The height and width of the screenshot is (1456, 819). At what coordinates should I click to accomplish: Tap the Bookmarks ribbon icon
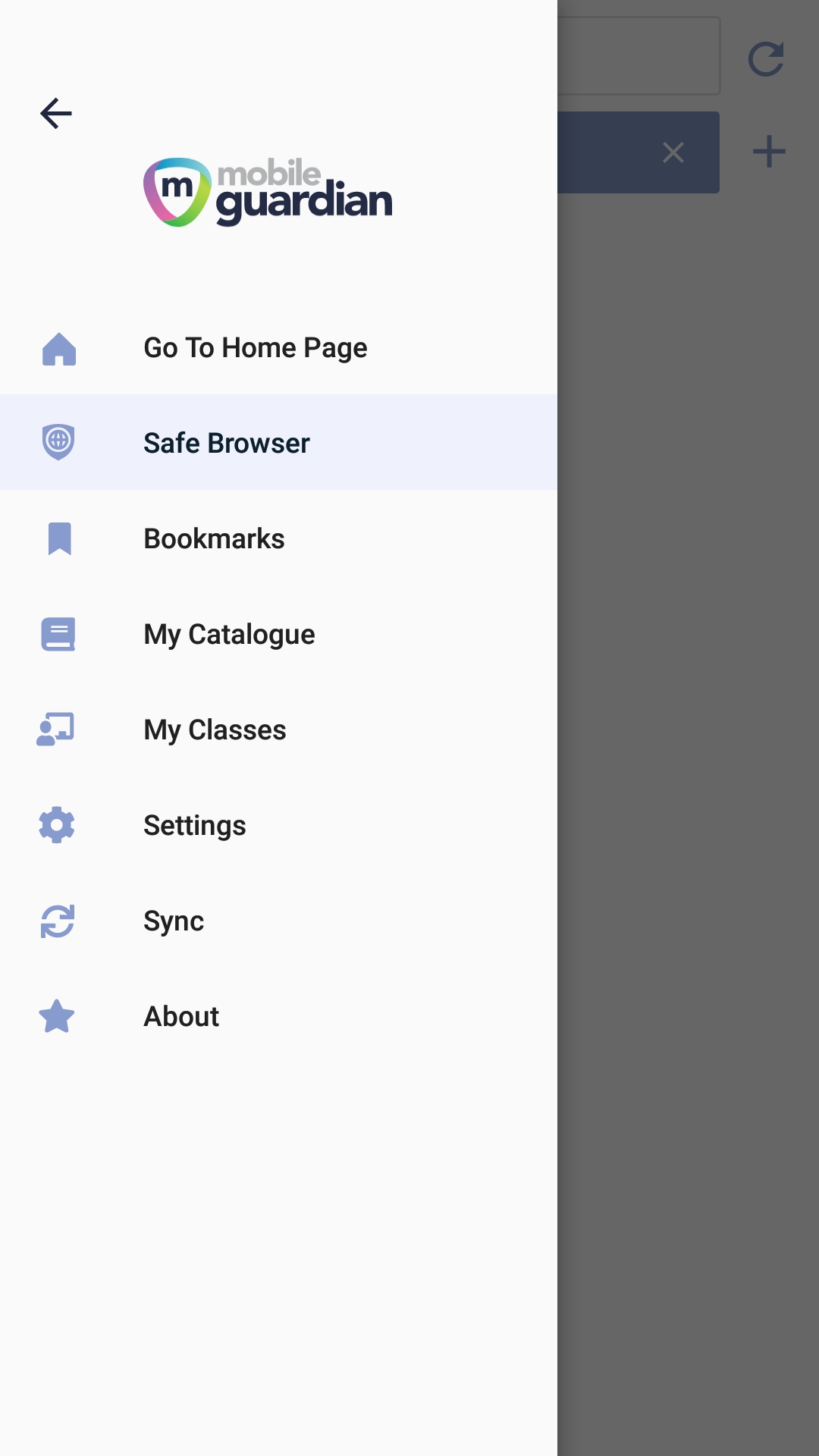(x=59, y=538)
